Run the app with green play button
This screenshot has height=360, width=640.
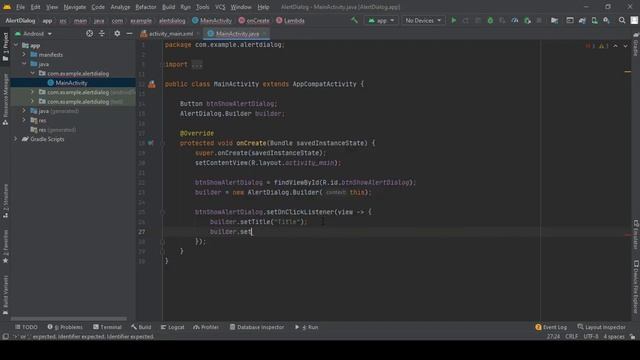point(453,20)
